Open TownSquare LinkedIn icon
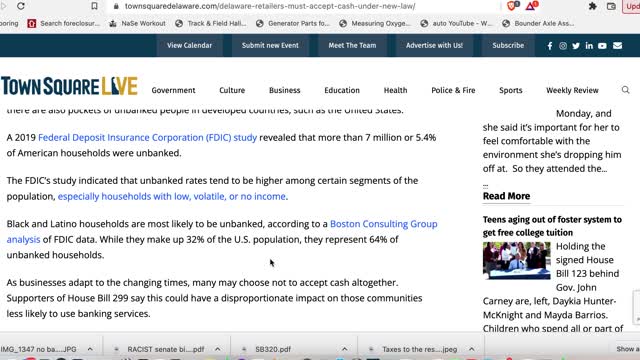This screenshot has width=640, height=360. coord(589,46)
